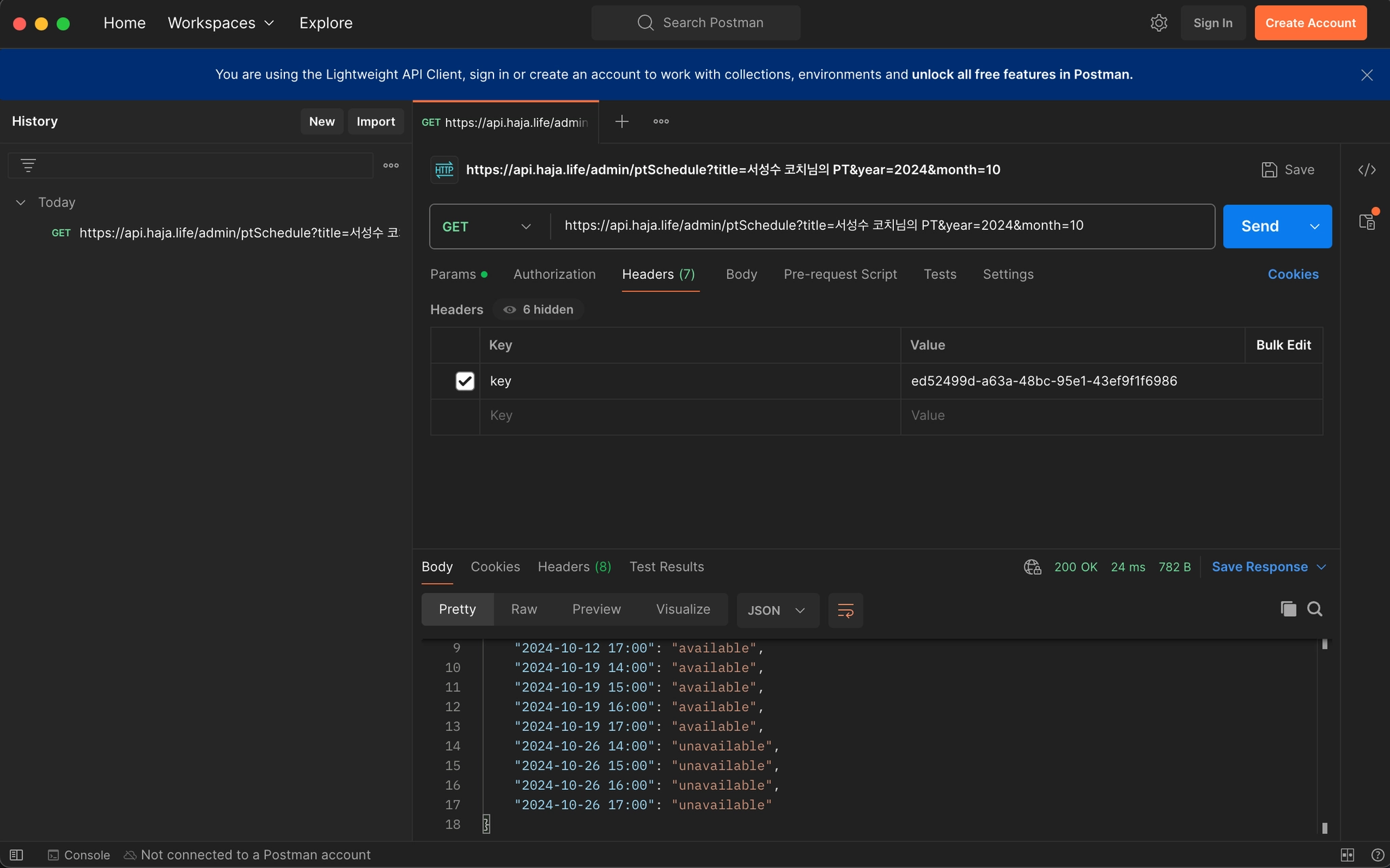Select the Raw response view tab
Image resolution: width=1390 pixels, height=868 pixels.
tap(523, 609)
